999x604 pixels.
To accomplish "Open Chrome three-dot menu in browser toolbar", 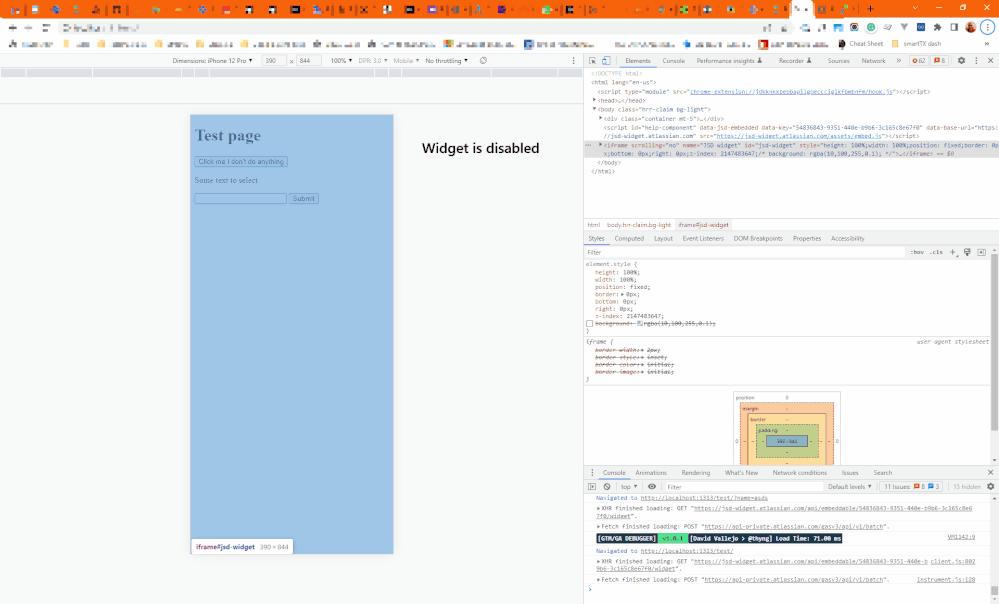I will pos(988,27).
